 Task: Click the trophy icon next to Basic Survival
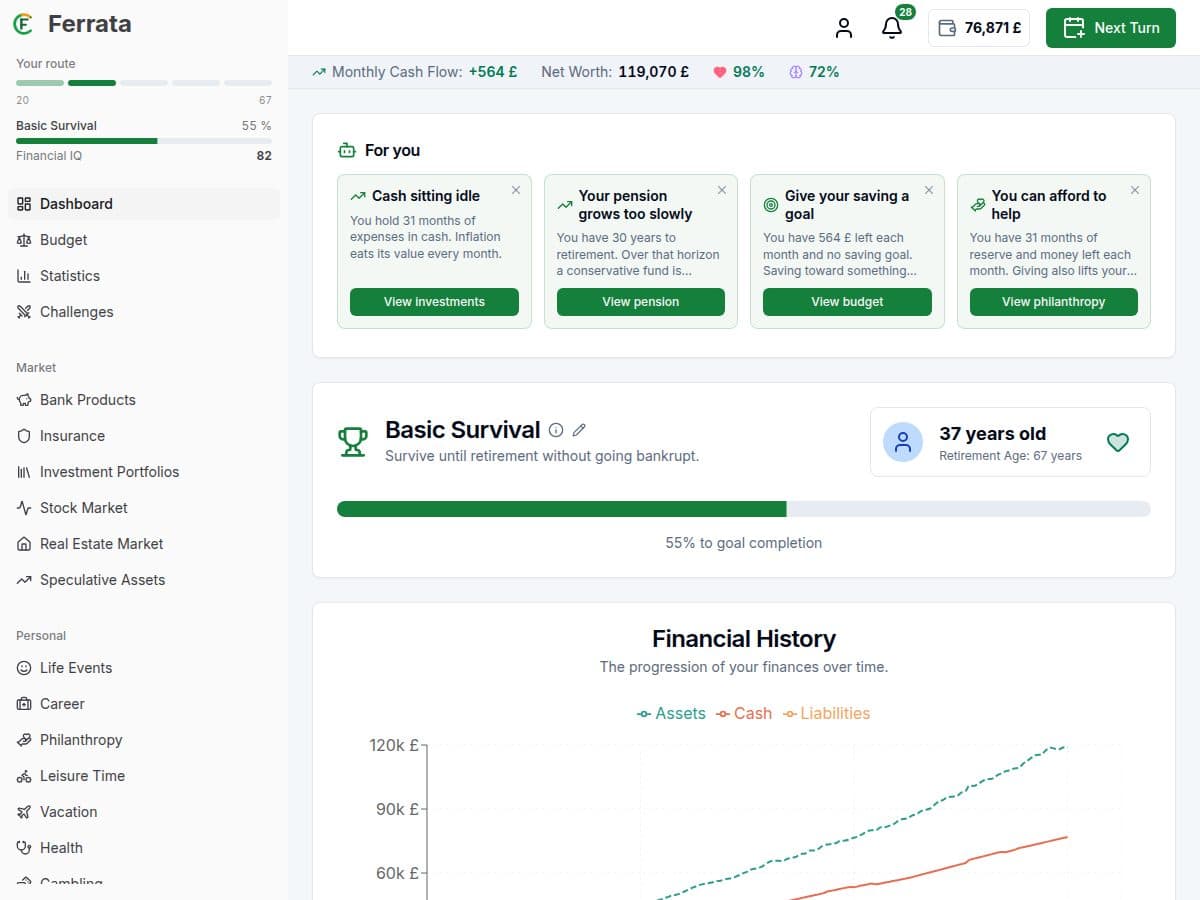coord(352,441)
